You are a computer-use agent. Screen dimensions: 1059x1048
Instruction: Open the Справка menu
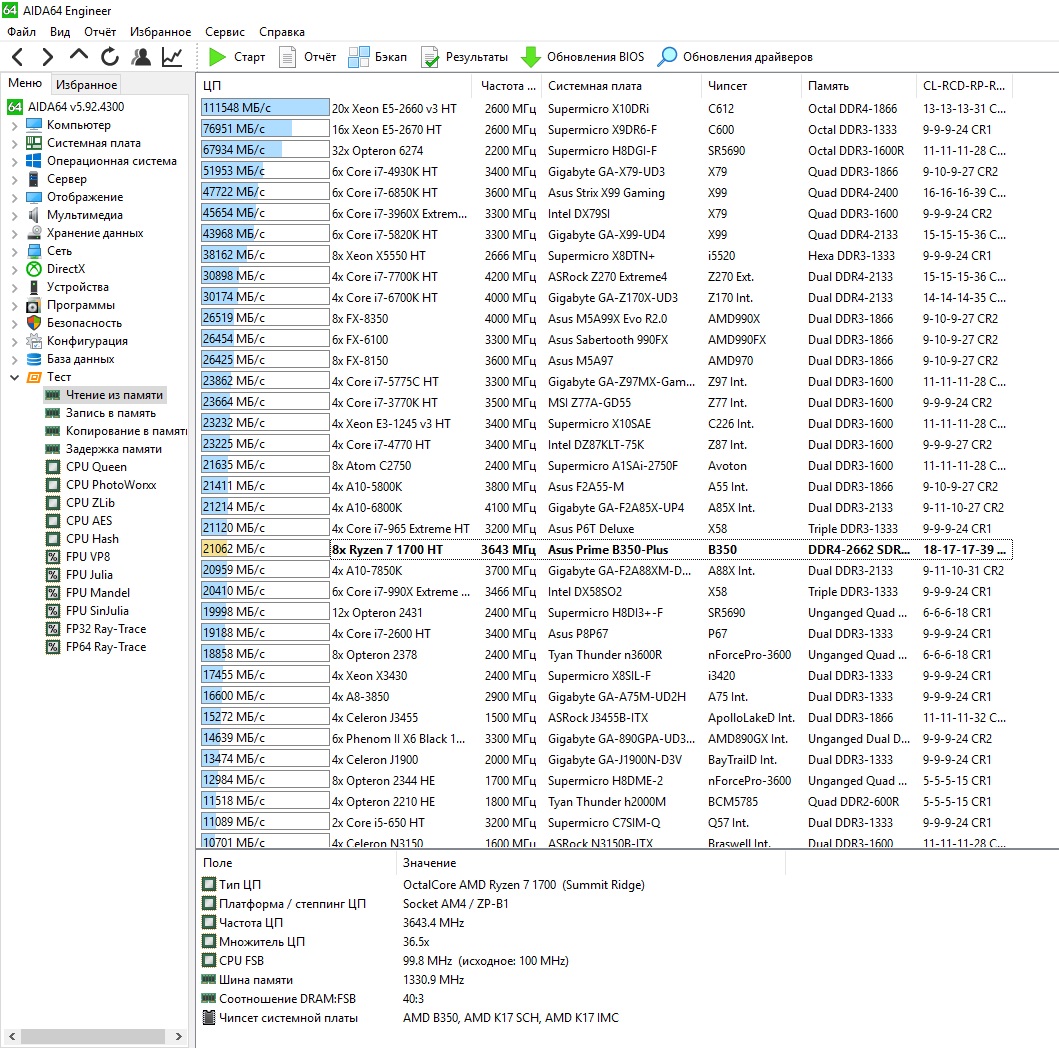point(282,32)
